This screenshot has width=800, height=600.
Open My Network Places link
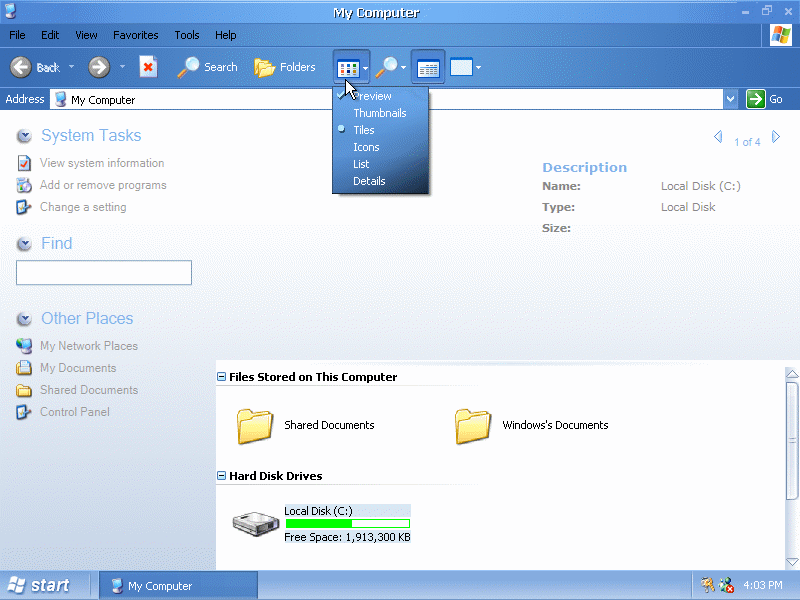coord(89,345)
